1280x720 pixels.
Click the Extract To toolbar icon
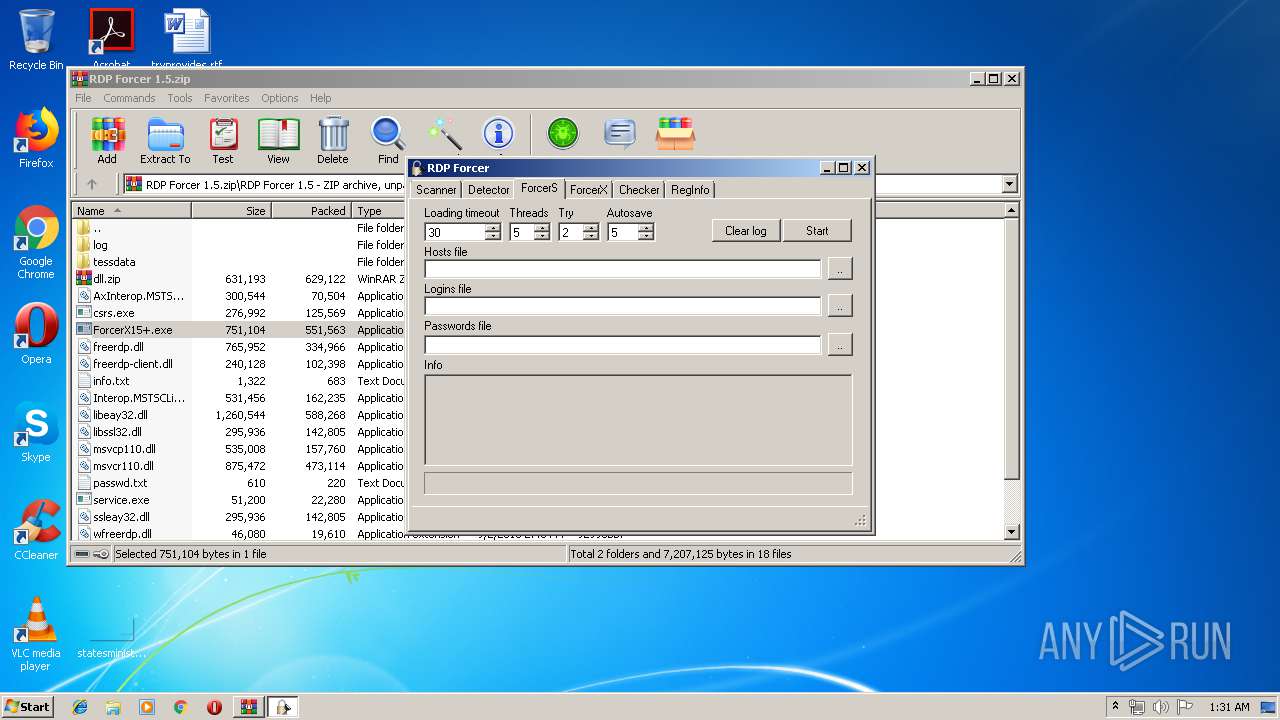165,140
